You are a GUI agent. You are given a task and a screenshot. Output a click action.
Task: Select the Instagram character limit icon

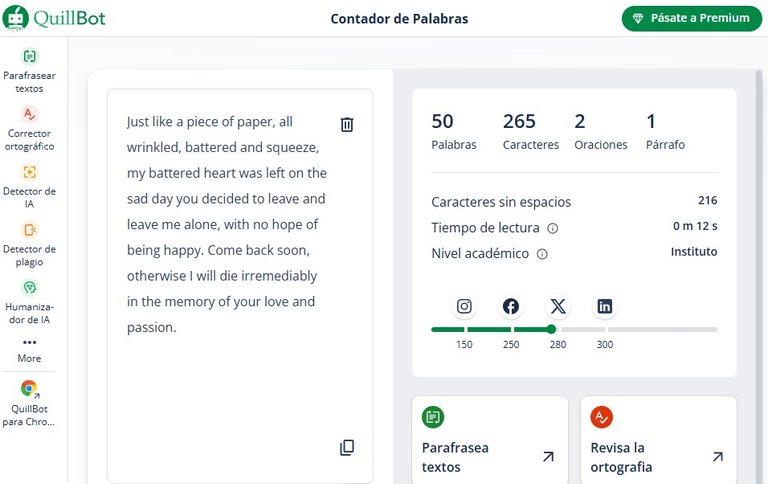(464, 306)
